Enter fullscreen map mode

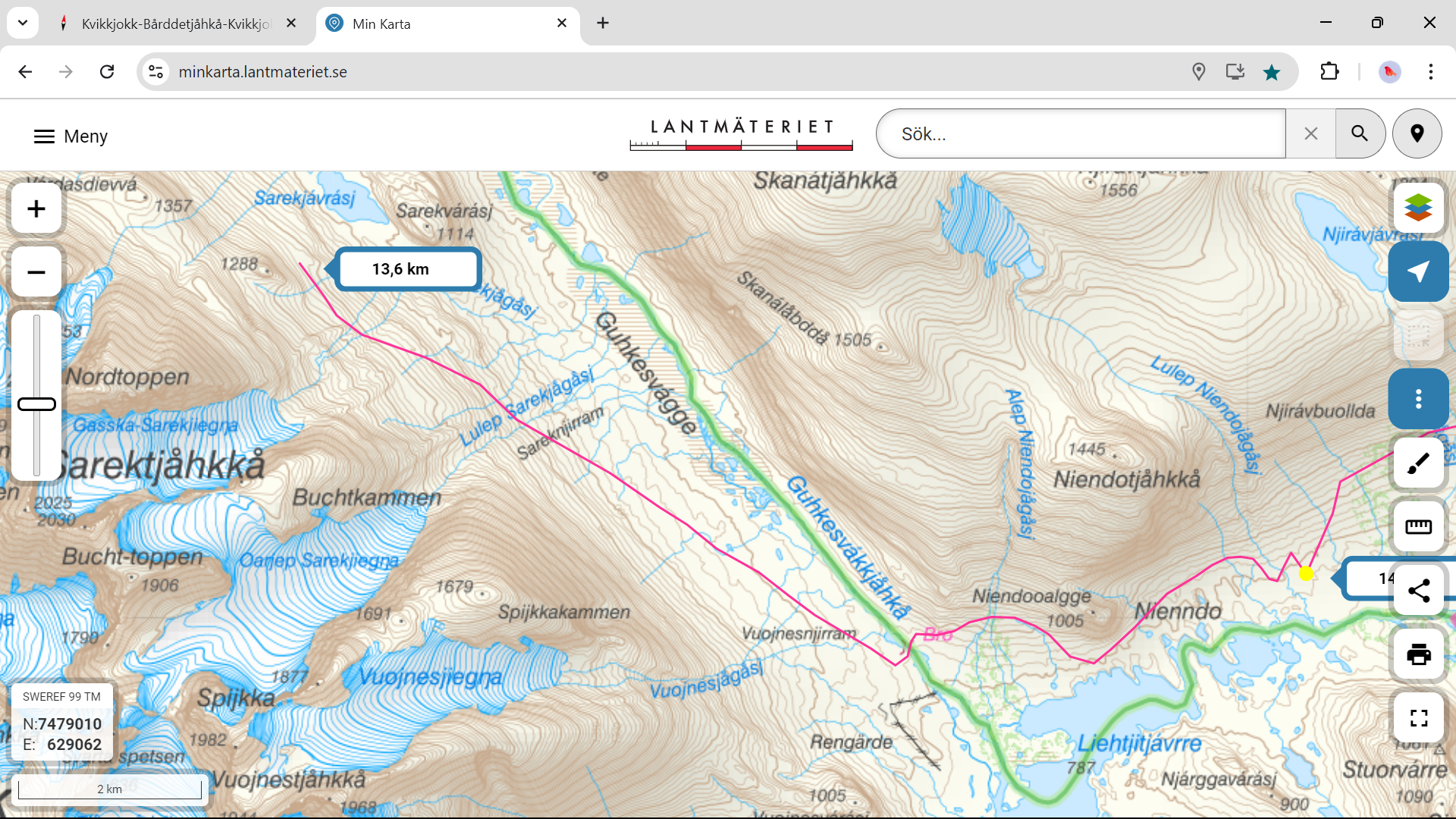pyautogui.click(x=1417, y=717)
